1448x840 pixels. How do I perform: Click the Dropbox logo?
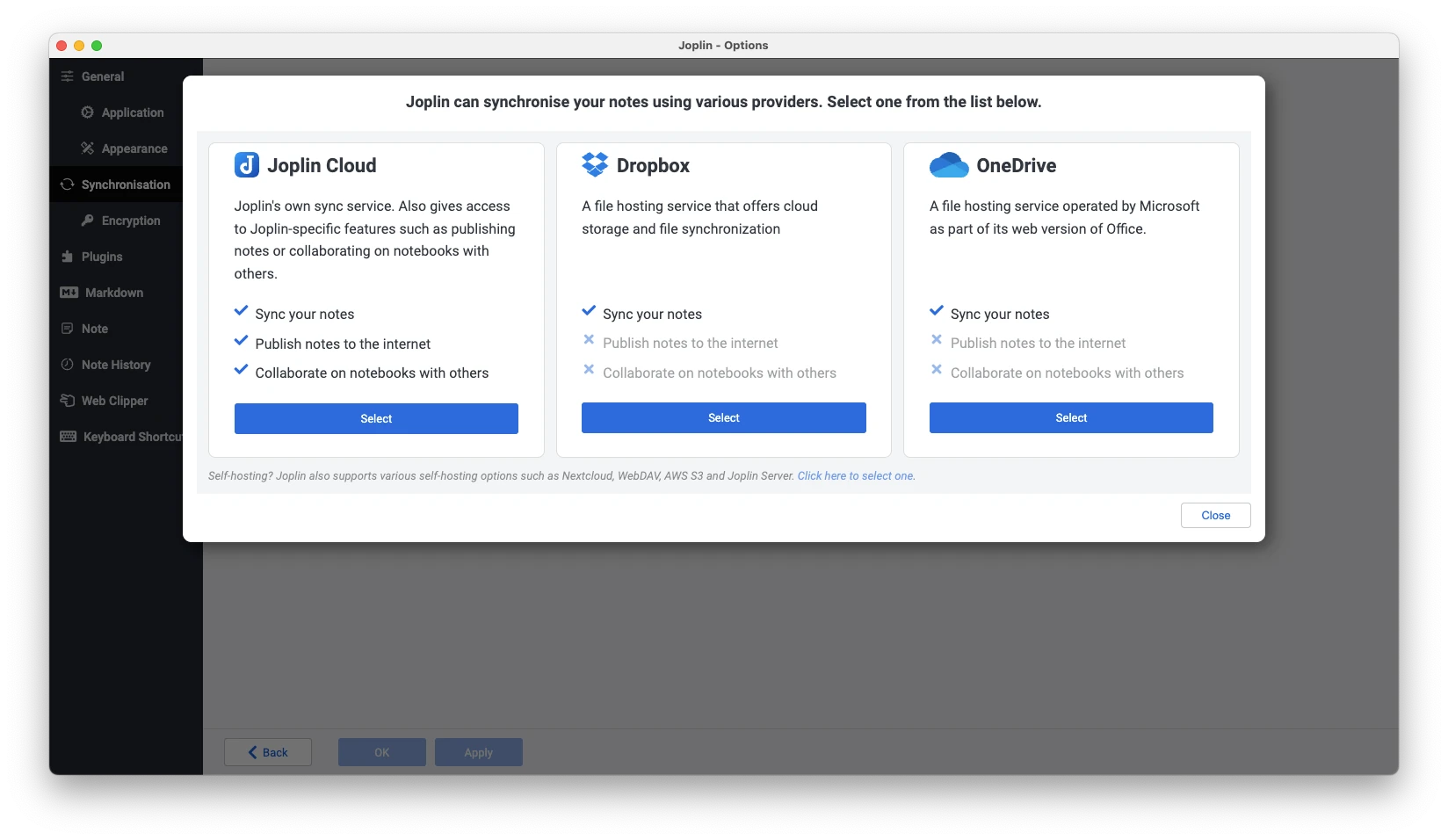tap(595, 164)
